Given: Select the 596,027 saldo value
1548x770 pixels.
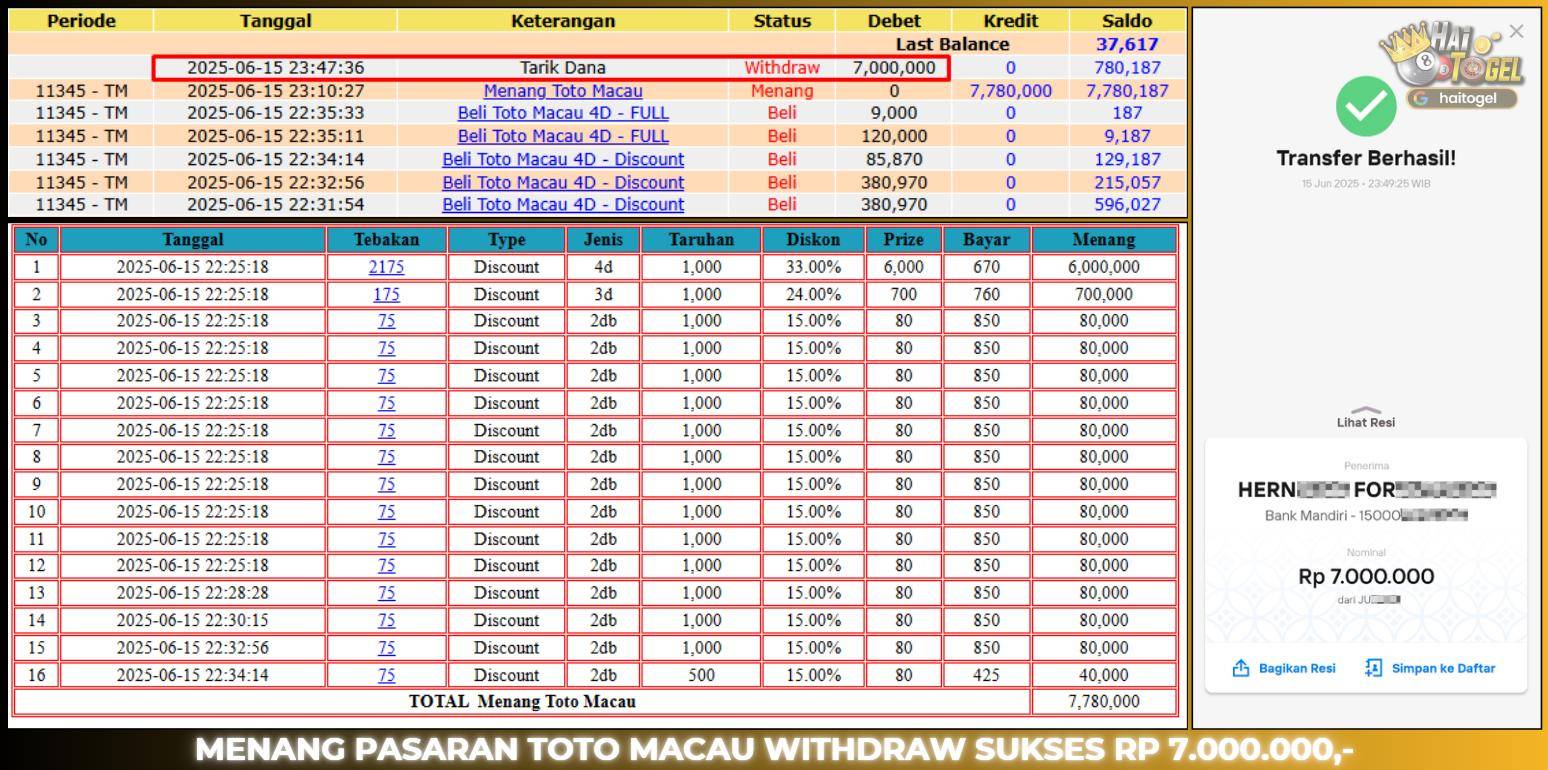Looking at the screenshot, I should point(1127,204).
